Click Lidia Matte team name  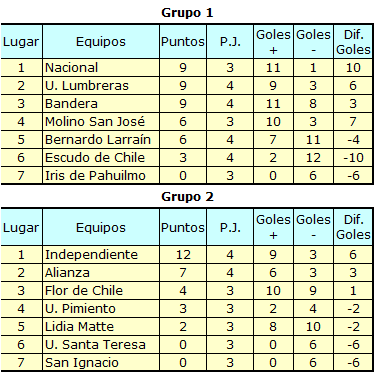tap(79, 327)
